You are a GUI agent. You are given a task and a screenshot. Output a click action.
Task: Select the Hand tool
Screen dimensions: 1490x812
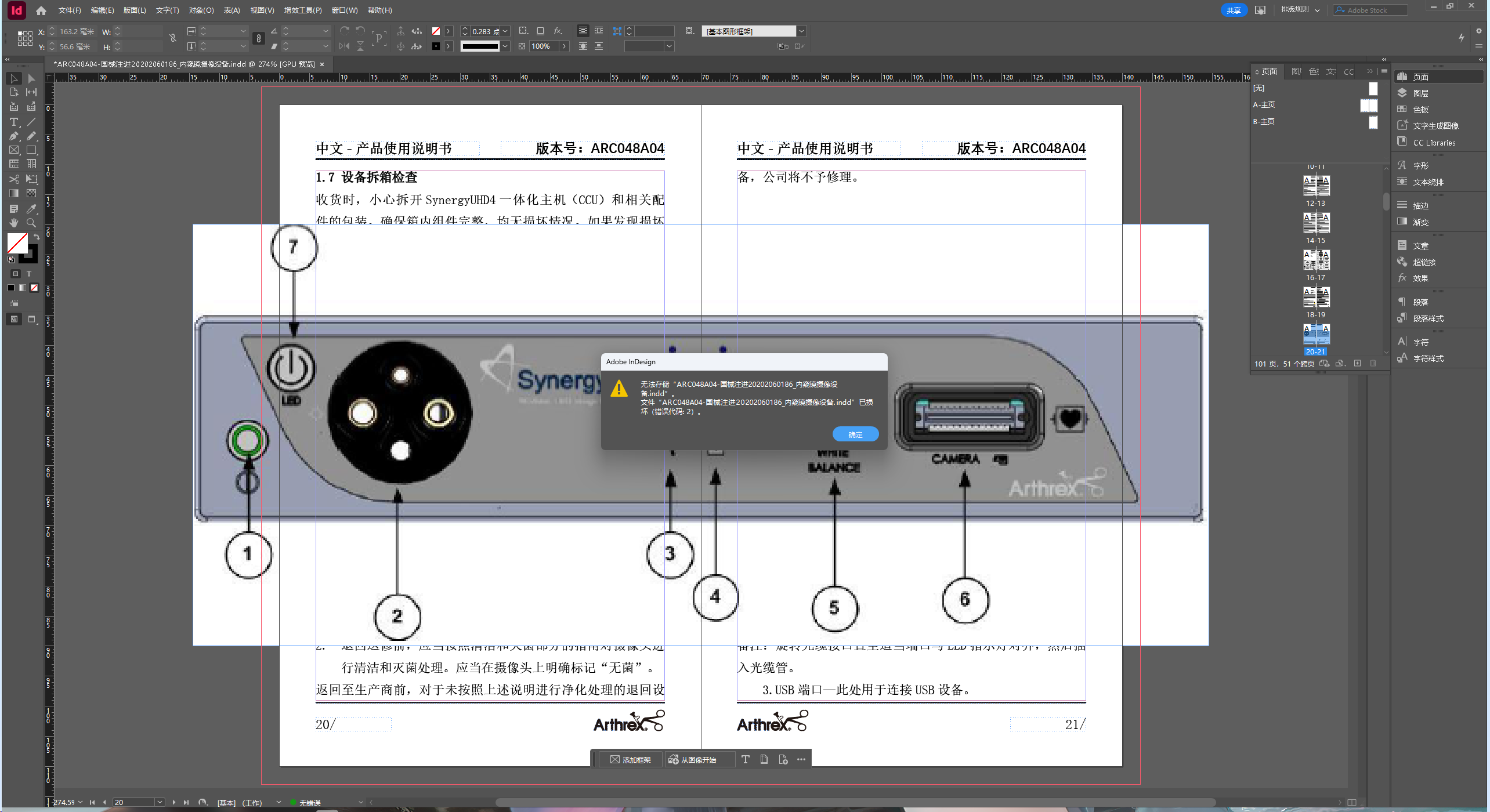point(13,223)
